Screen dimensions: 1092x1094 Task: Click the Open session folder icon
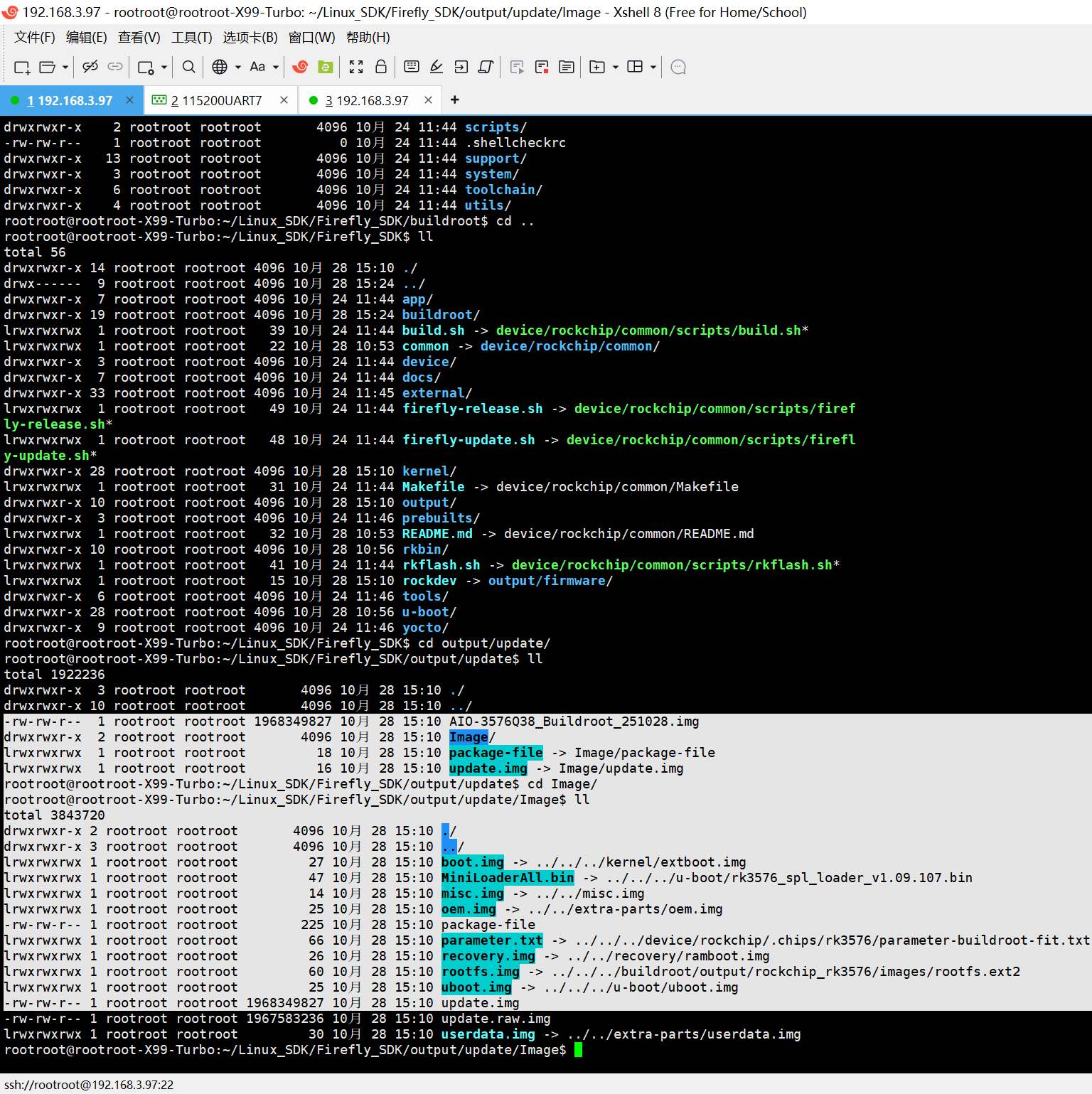point(48,67)
